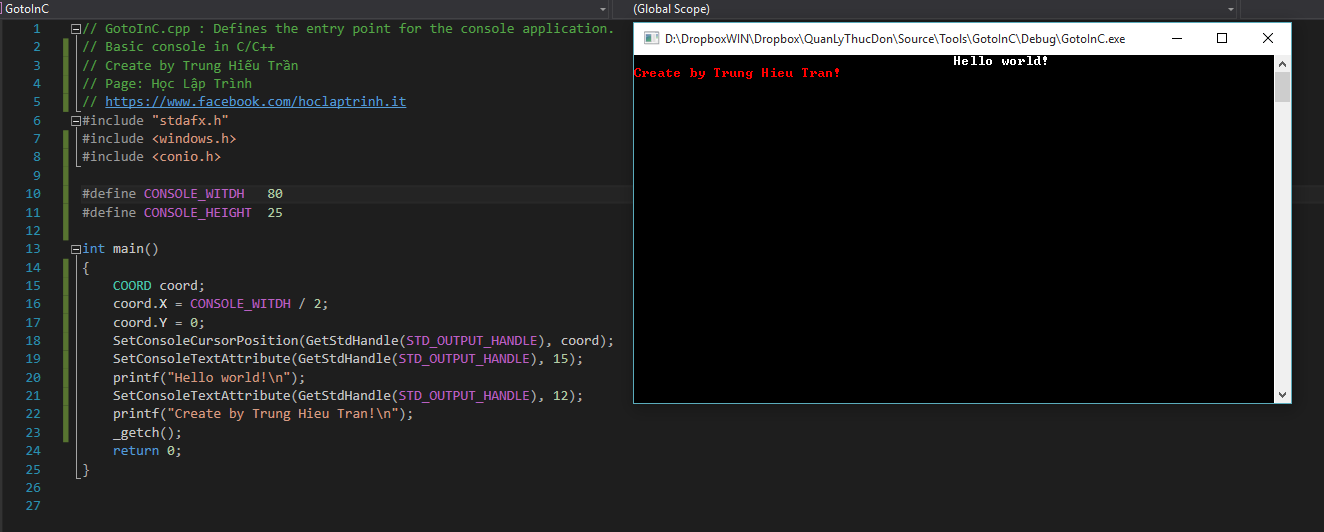Collapse the int main() function block
Viewport: 1324px width, 532px height.
click(x=77, y=249)
